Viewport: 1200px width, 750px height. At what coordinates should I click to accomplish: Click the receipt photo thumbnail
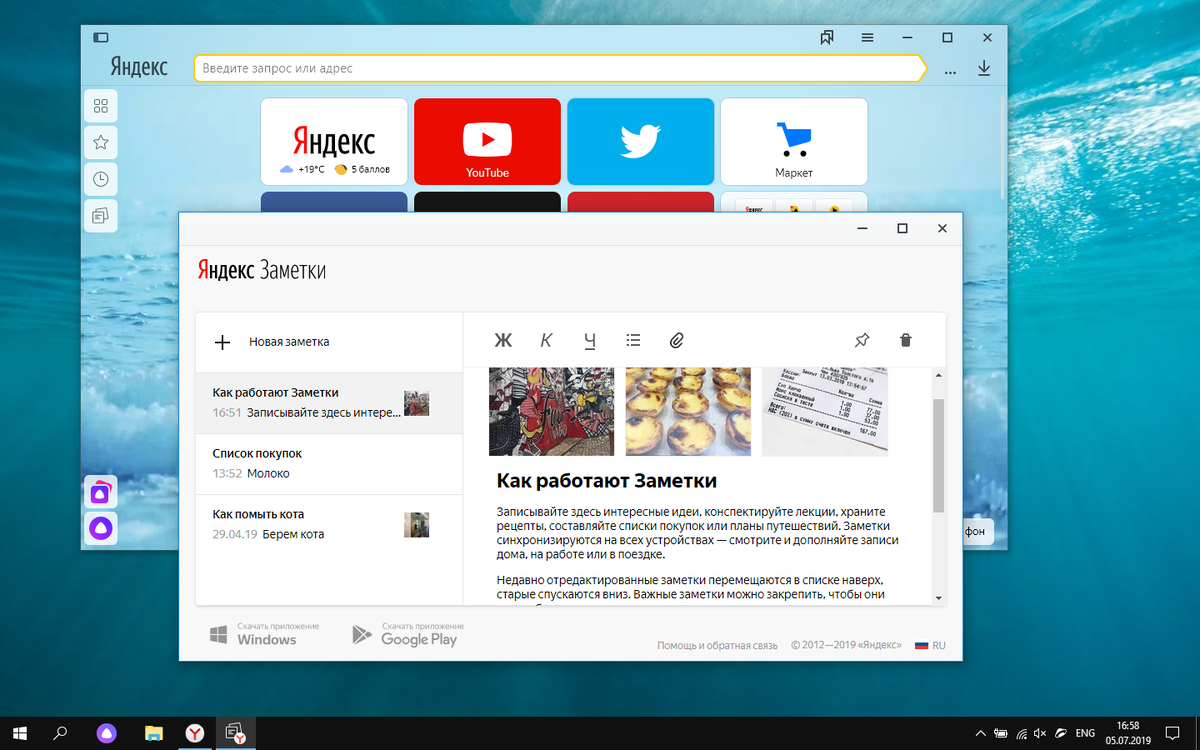coord(824,411)
